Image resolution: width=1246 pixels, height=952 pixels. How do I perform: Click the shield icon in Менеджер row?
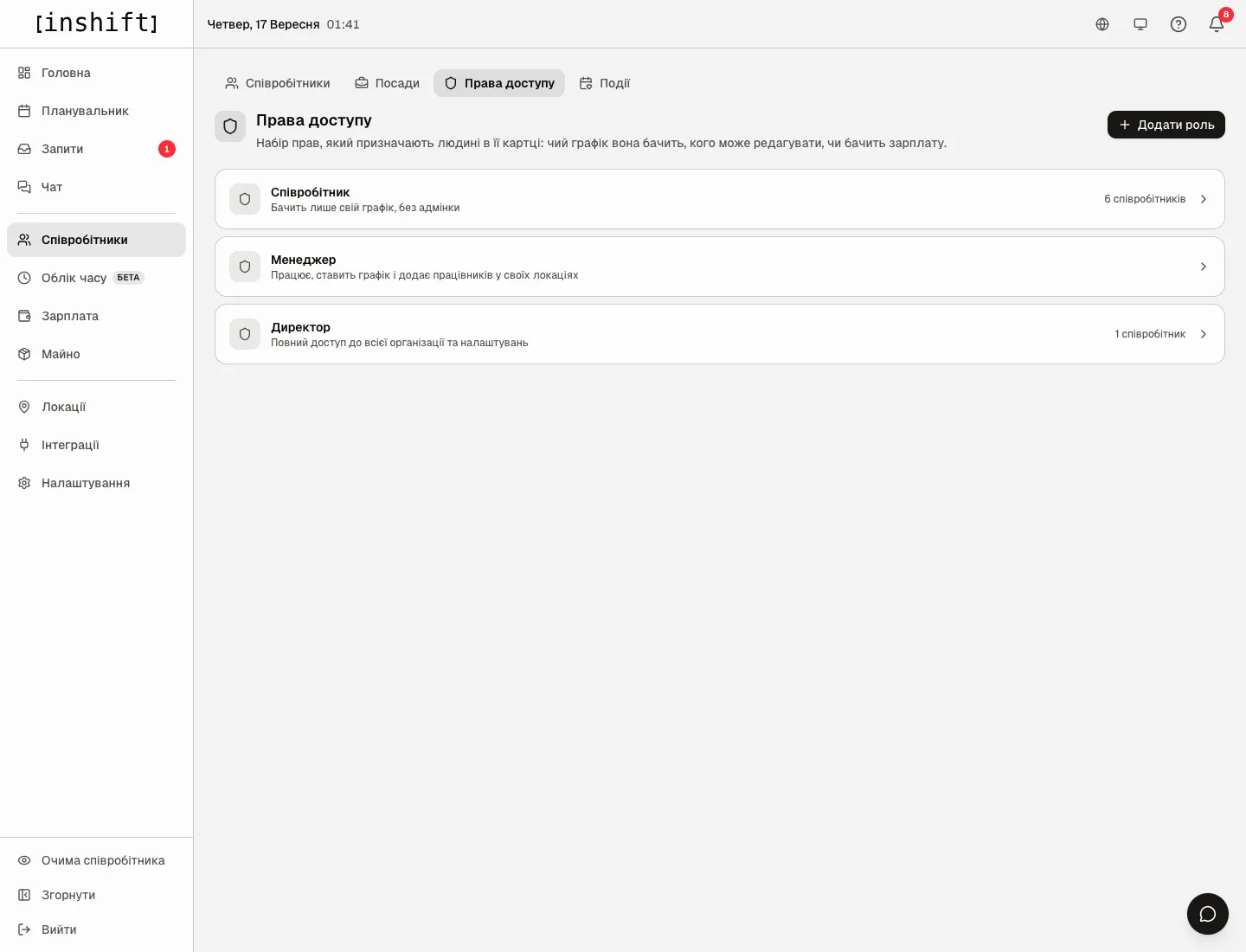(245, 267)
